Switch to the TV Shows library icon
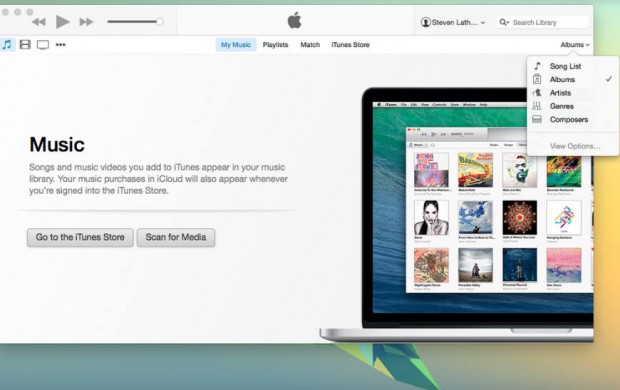 (x=43, y=45)
